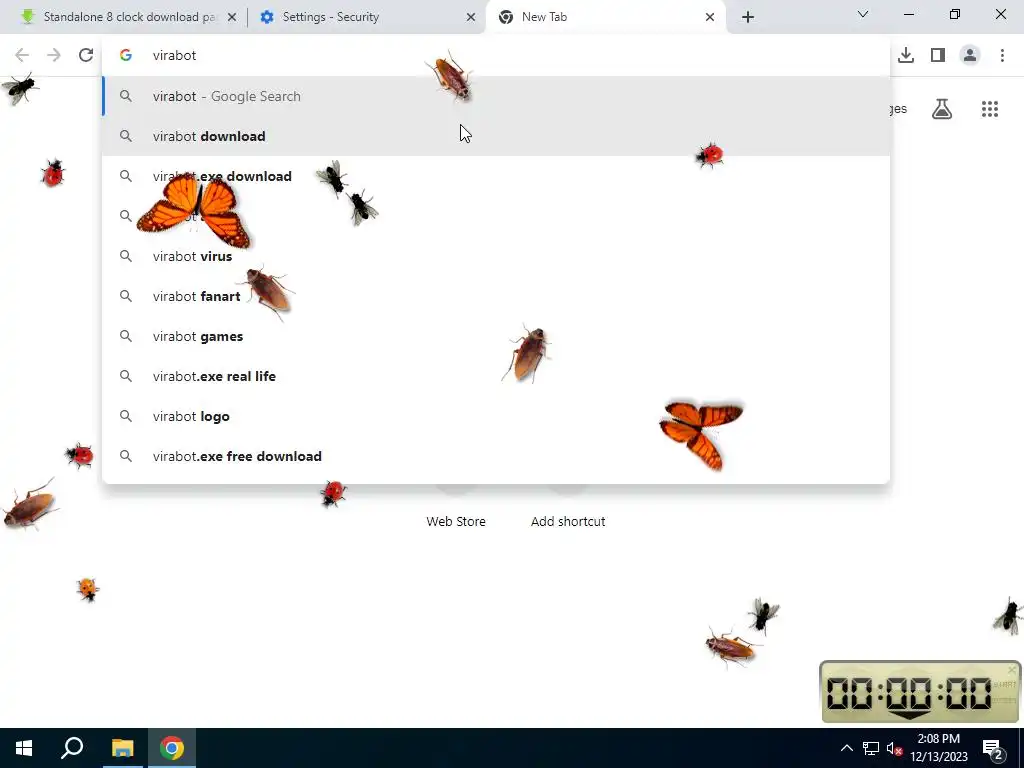The width and height of the screenshot is (1024, 768).
Task: Click the muted volume tray icon
Action: pos(895,748)
